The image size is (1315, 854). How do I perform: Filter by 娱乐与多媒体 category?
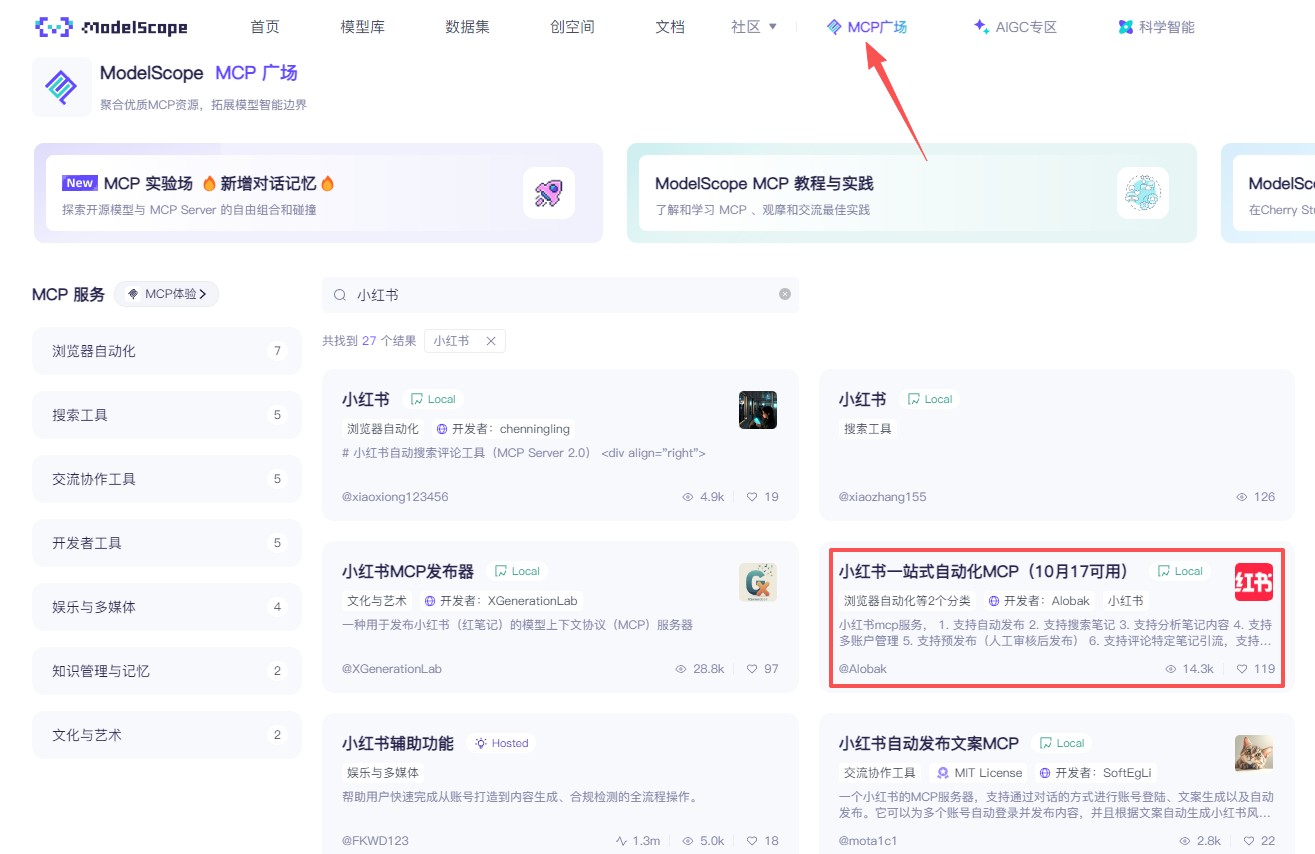coord(166,607)
